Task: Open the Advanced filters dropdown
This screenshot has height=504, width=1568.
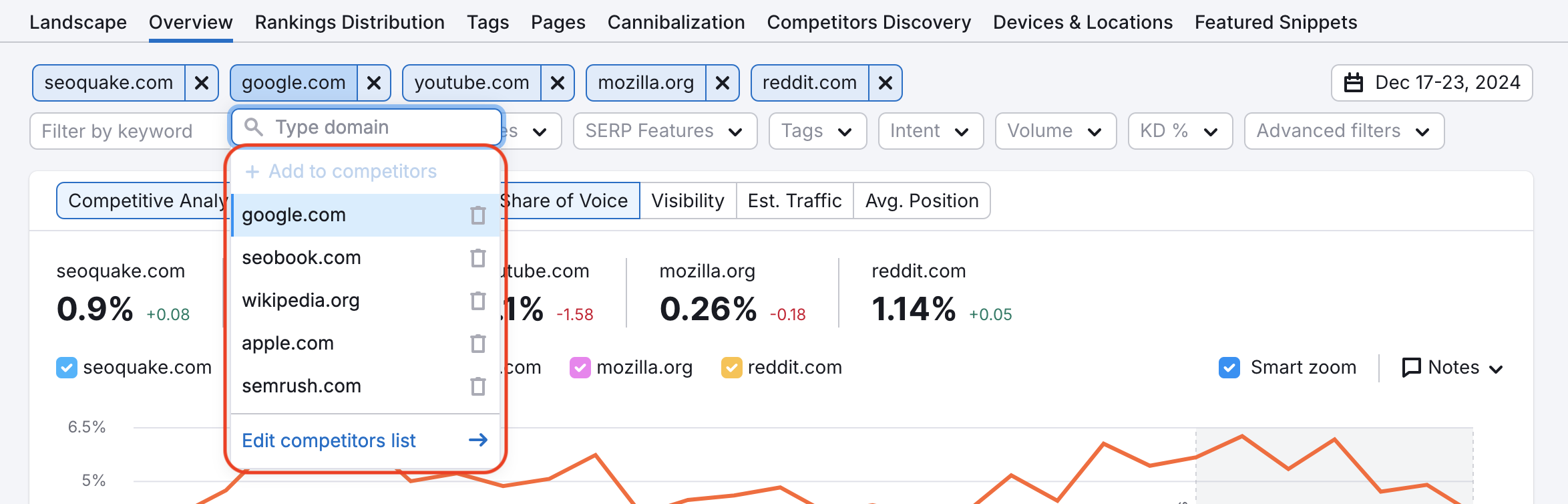Action: 1344,131
